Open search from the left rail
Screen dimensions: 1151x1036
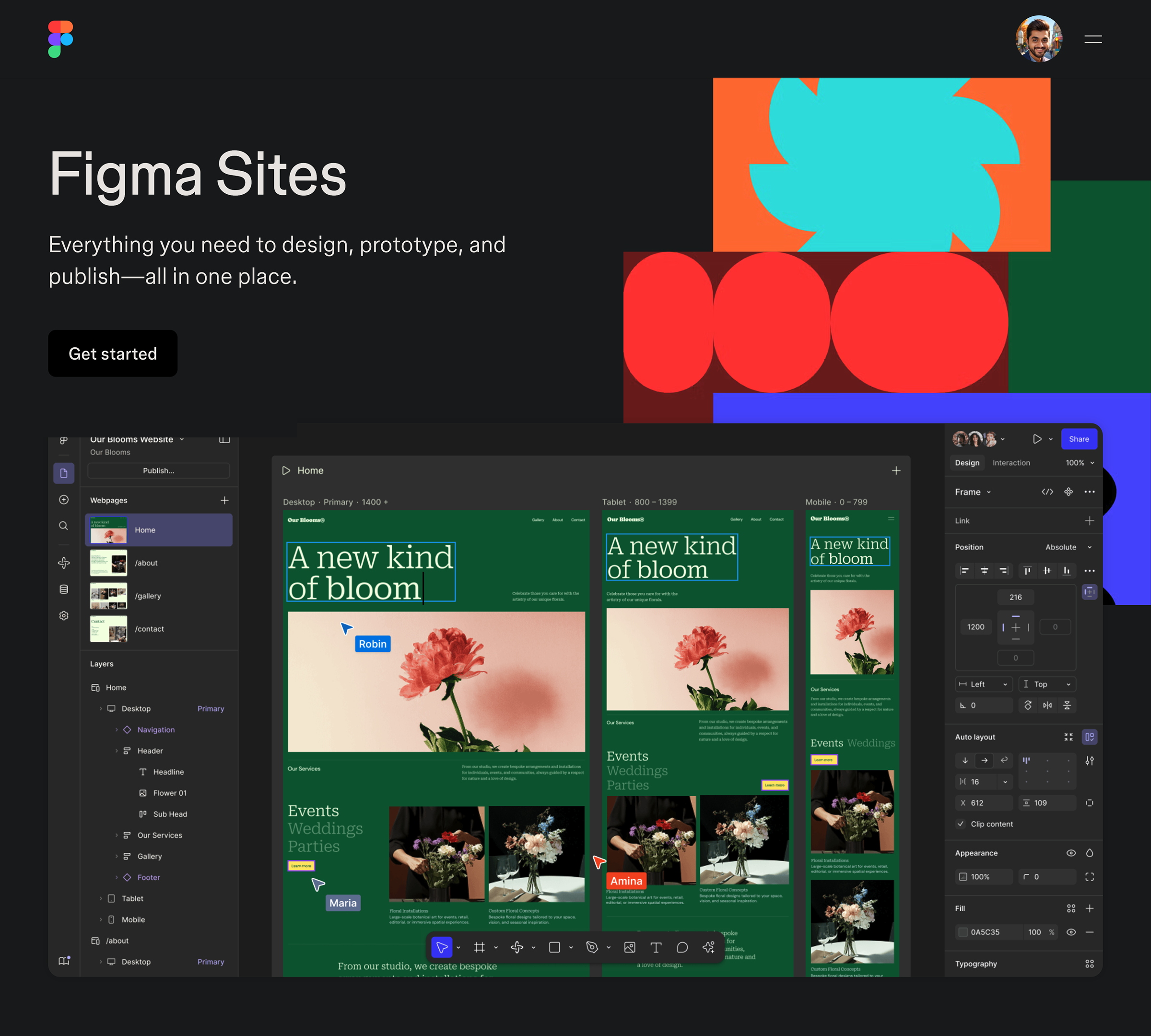coord(64,525)
